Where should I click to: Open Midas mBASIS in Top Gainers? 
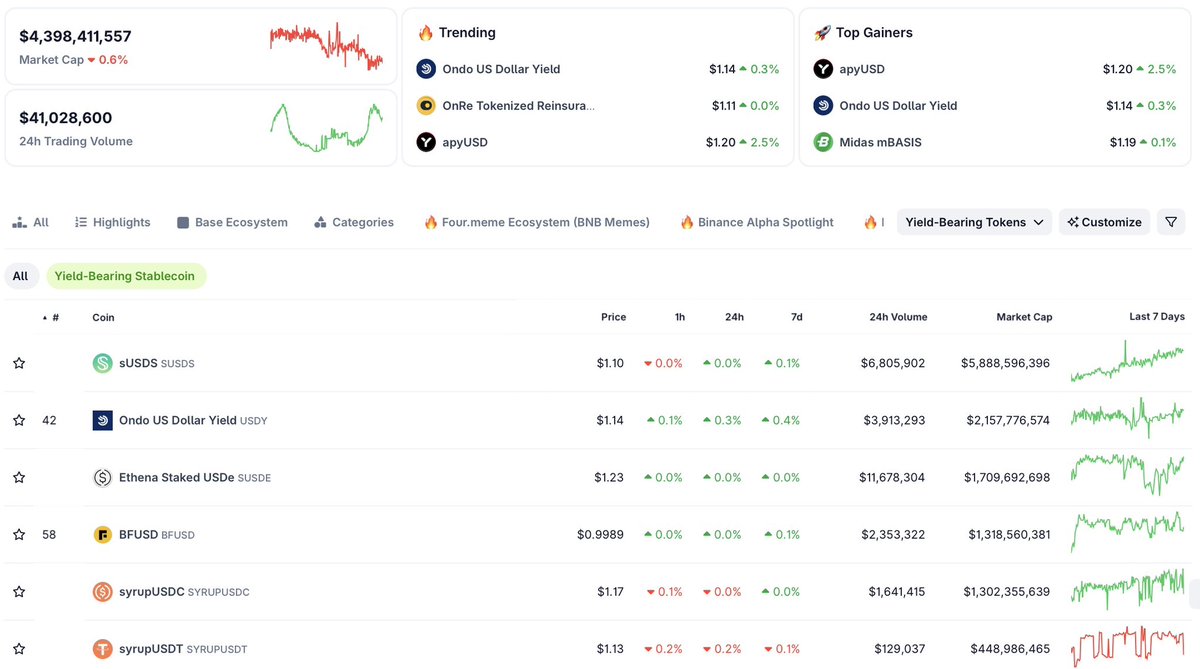tap(880, 142)
